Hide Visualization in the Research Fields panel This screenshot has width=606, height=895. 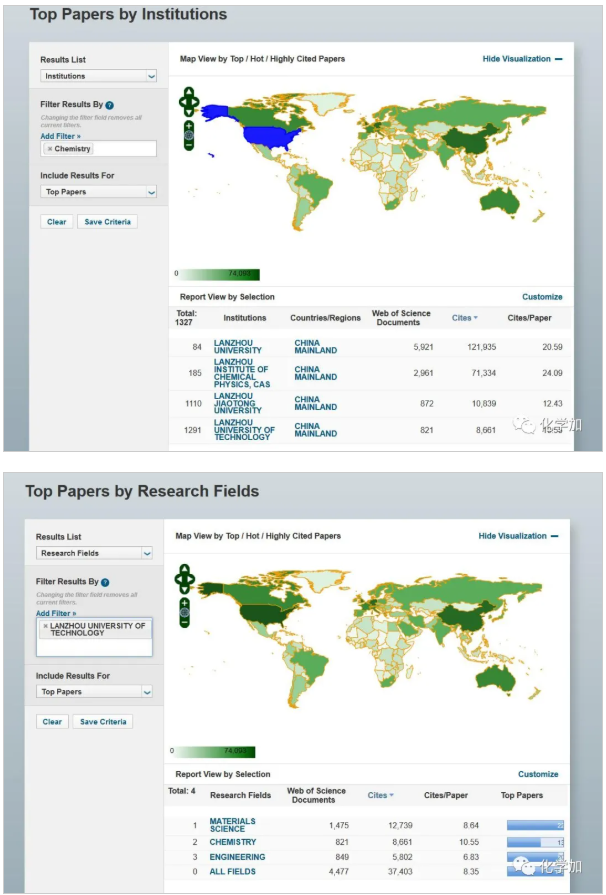tap(518, 536)
